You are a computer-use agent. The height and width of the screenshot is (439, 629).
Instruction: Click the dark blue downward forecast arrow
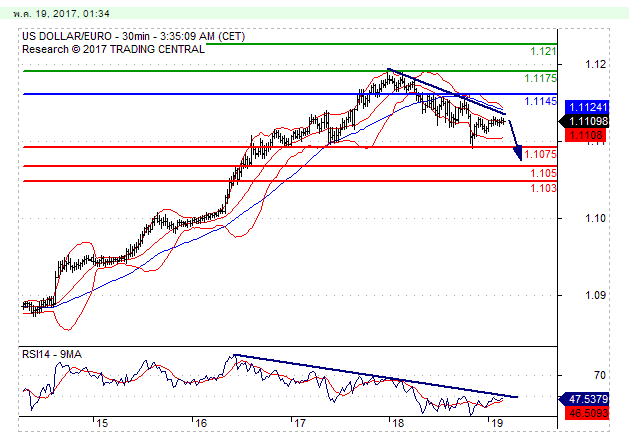[515, 140]
